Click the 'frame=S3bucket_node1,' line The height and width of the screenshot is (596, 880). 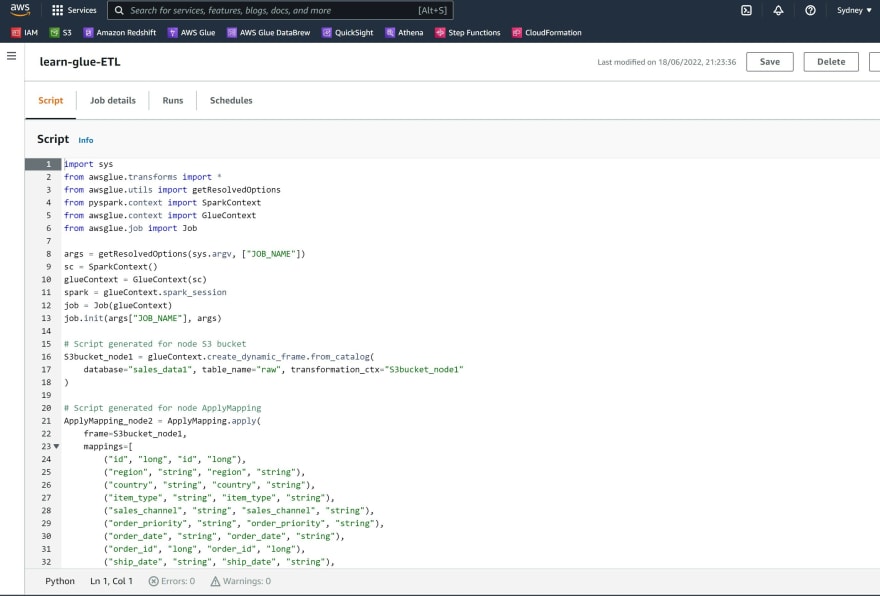[135, 434]
